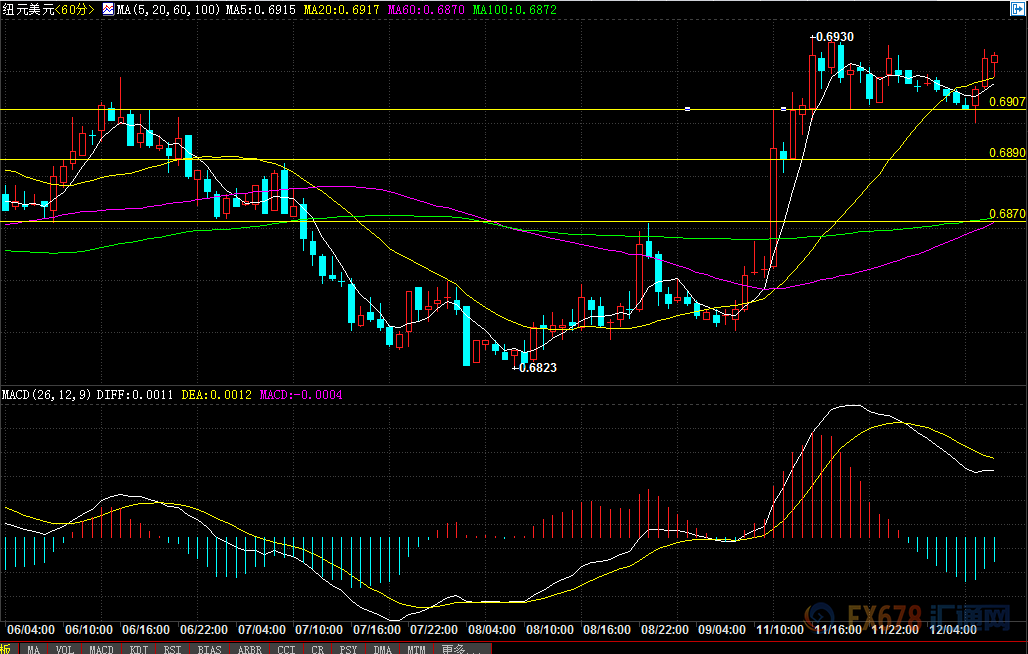Switch to the MTM indicator tab

tap(416, 649)
